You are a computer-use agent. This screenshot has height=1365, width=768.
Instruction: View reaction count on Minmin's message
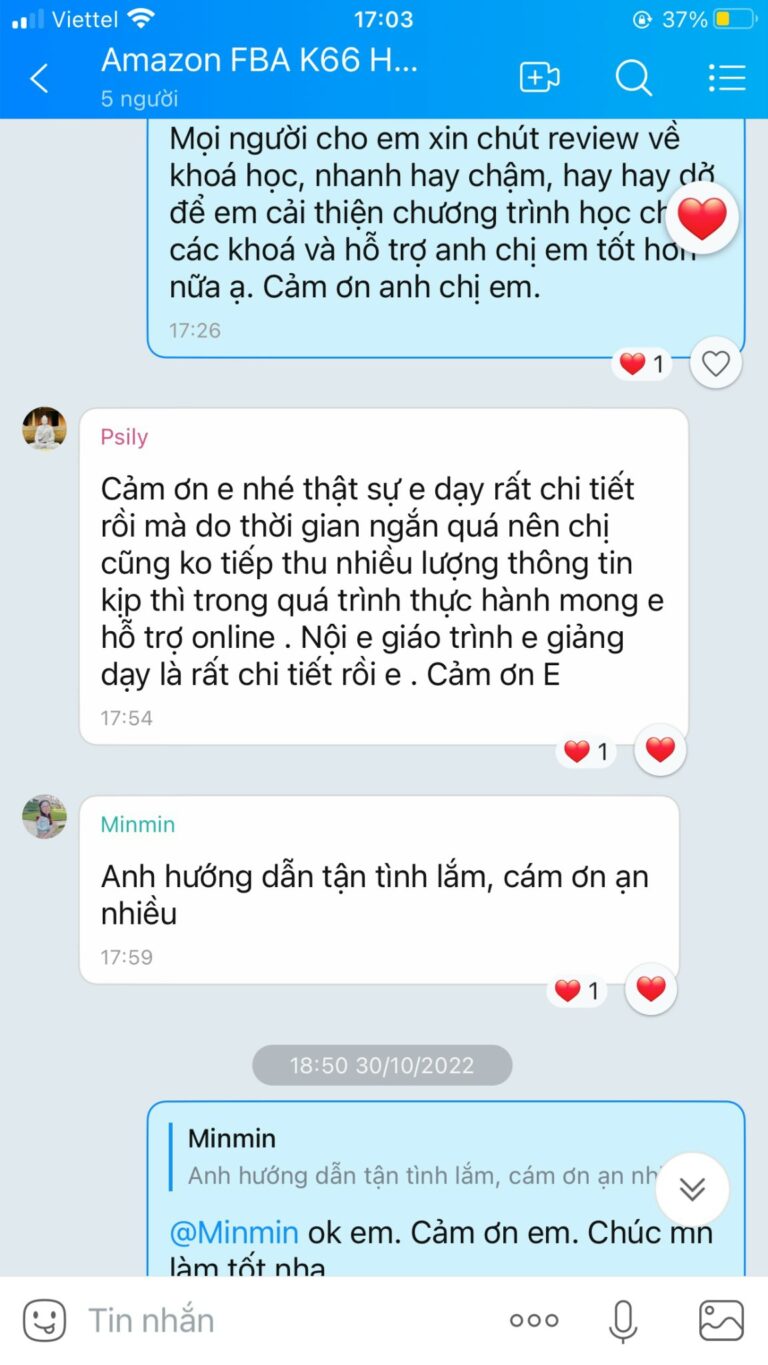click(x=578, y=991)
